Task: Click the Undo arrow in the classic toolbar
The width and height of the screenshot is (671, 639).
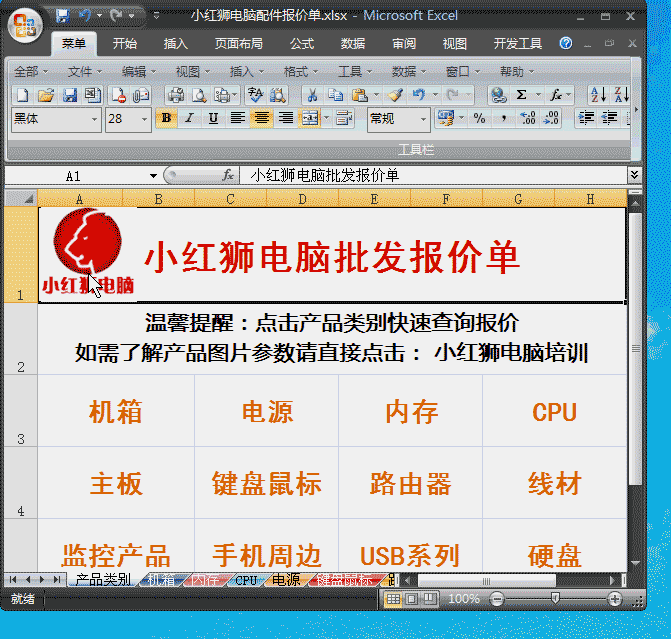Action: [419, 95]
